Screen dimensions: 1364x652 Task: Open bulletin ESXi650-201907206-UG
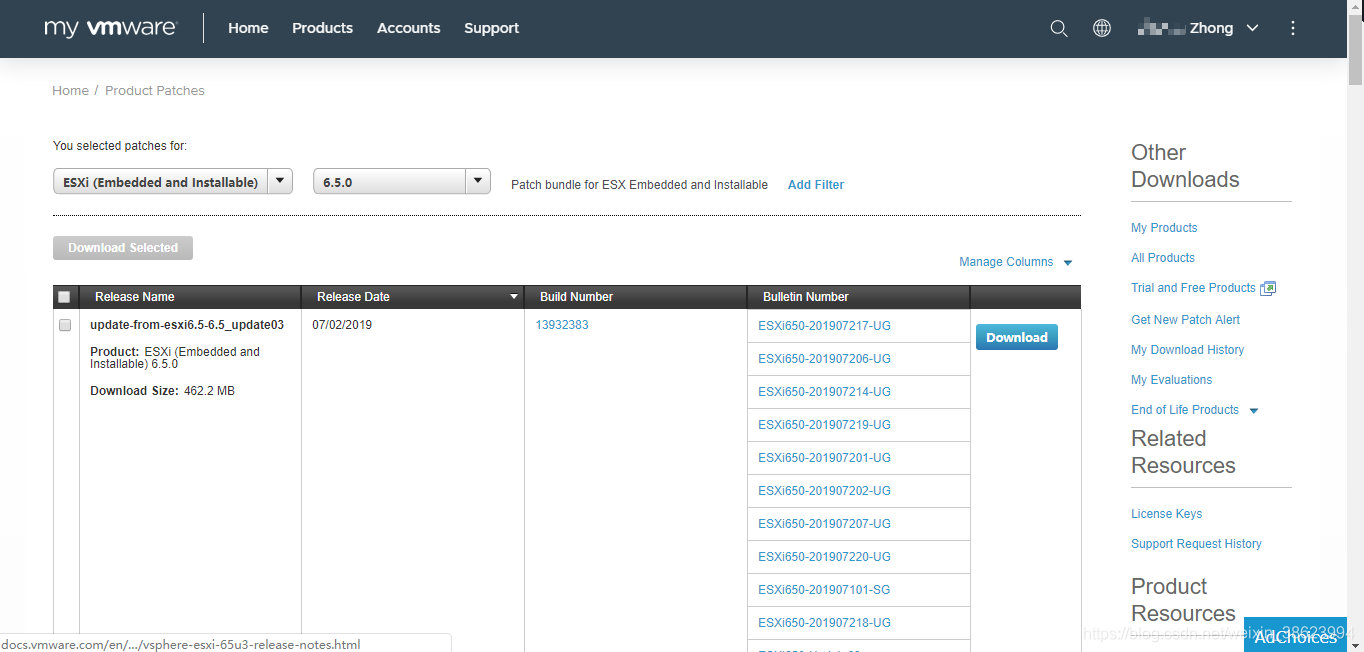click(x=824, y=358)
